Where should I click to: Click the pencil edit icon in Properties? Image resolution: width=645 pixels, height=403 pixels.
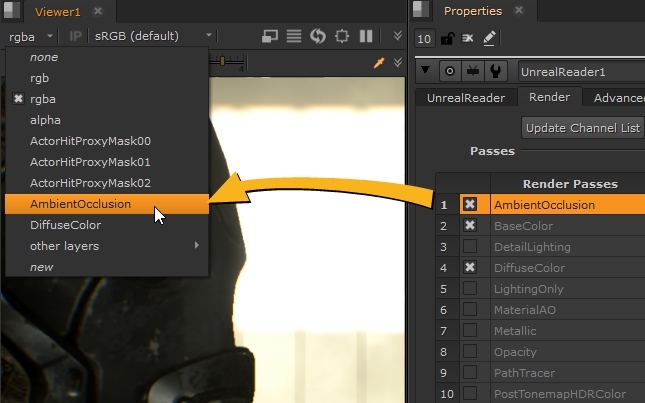[489, 38]
